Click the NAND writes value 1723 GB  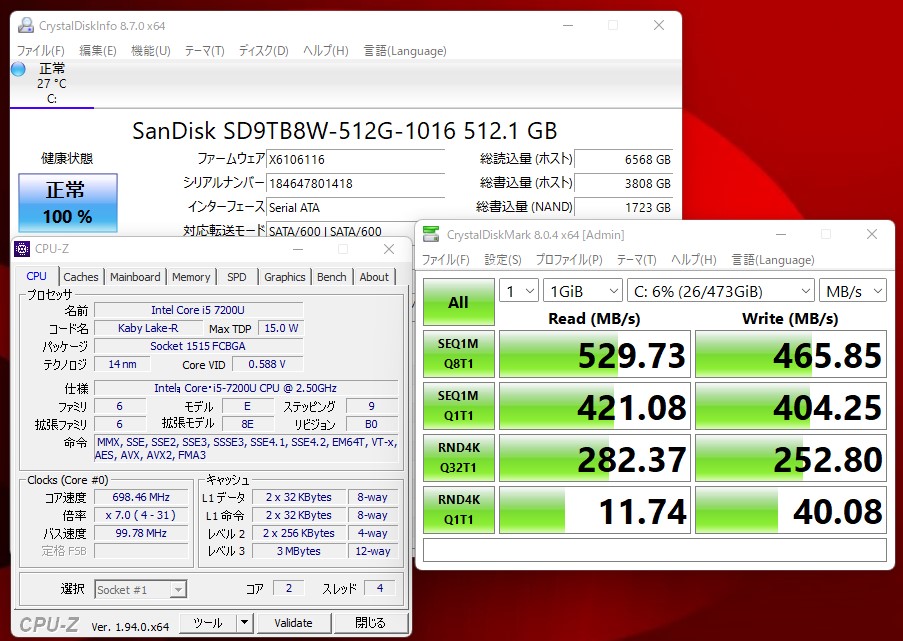[624, 207]
